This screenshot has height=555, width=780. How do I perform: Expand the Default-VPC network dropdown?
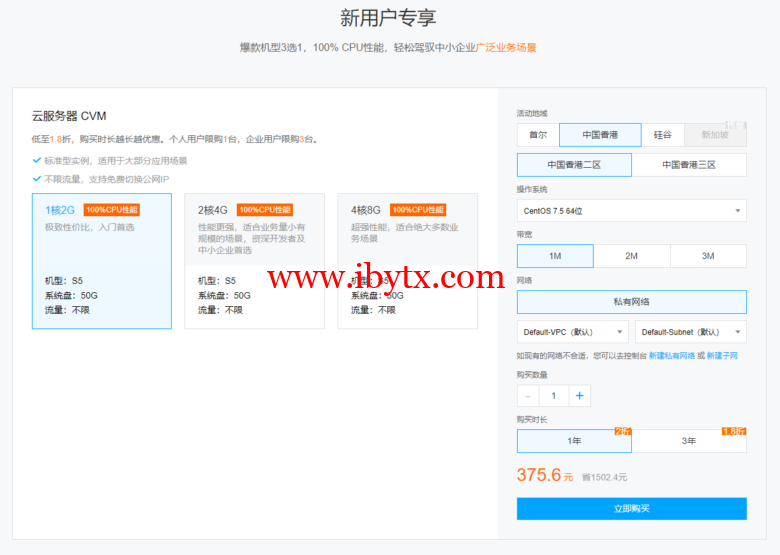[x=573, y=332]
